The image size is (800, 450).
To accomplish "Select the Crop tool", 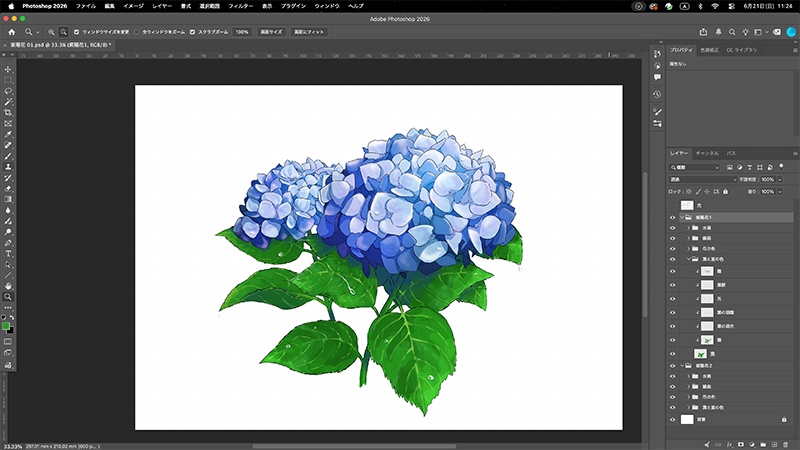I will (8, 113).
